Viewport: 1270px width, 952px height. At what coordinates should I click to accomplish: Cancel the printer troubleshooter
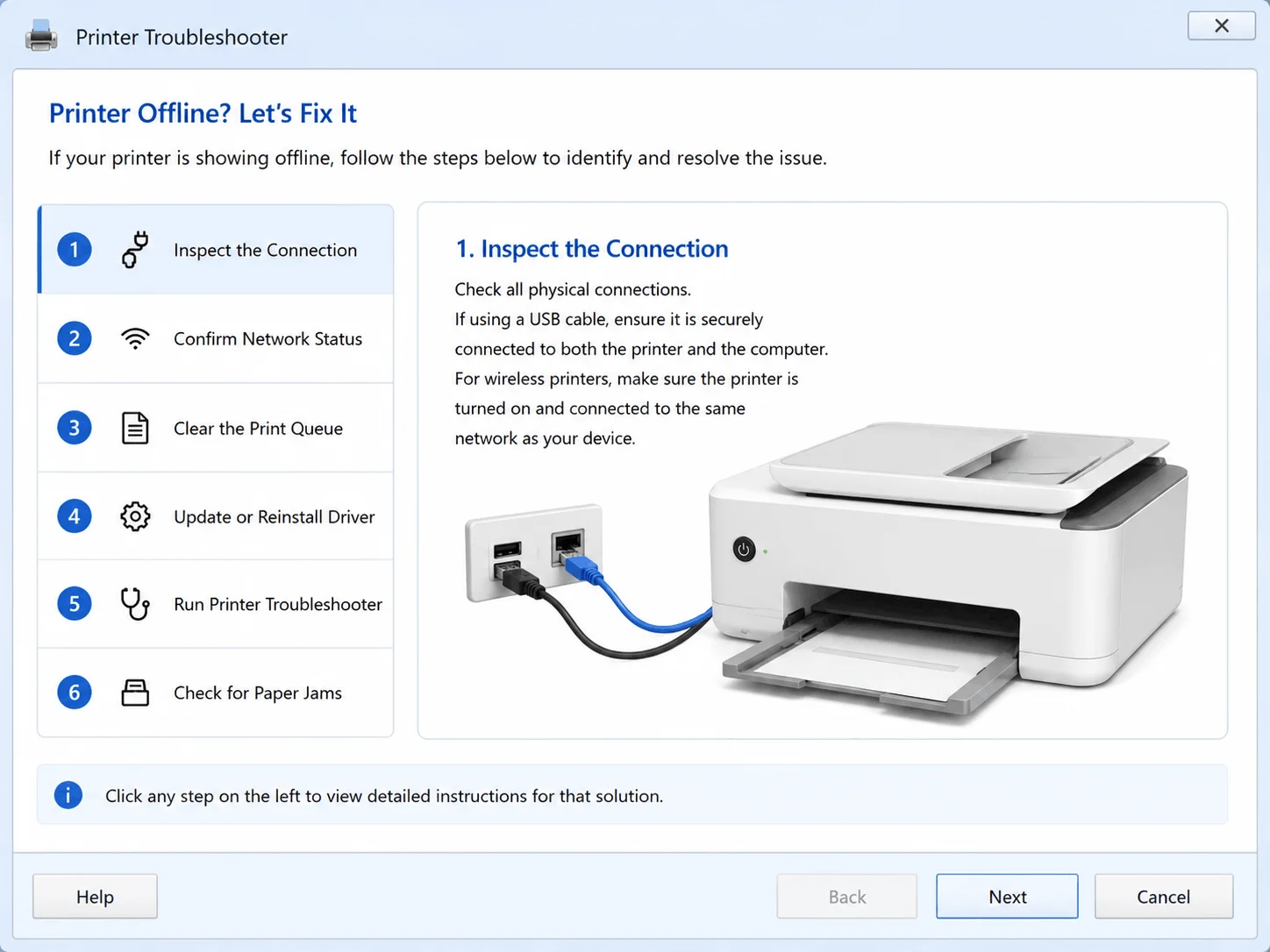coord(1163,896)
